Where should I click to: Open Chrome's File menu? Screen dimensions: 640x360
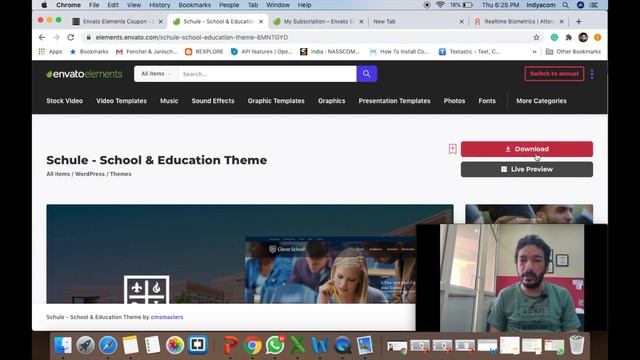(94, 5)
